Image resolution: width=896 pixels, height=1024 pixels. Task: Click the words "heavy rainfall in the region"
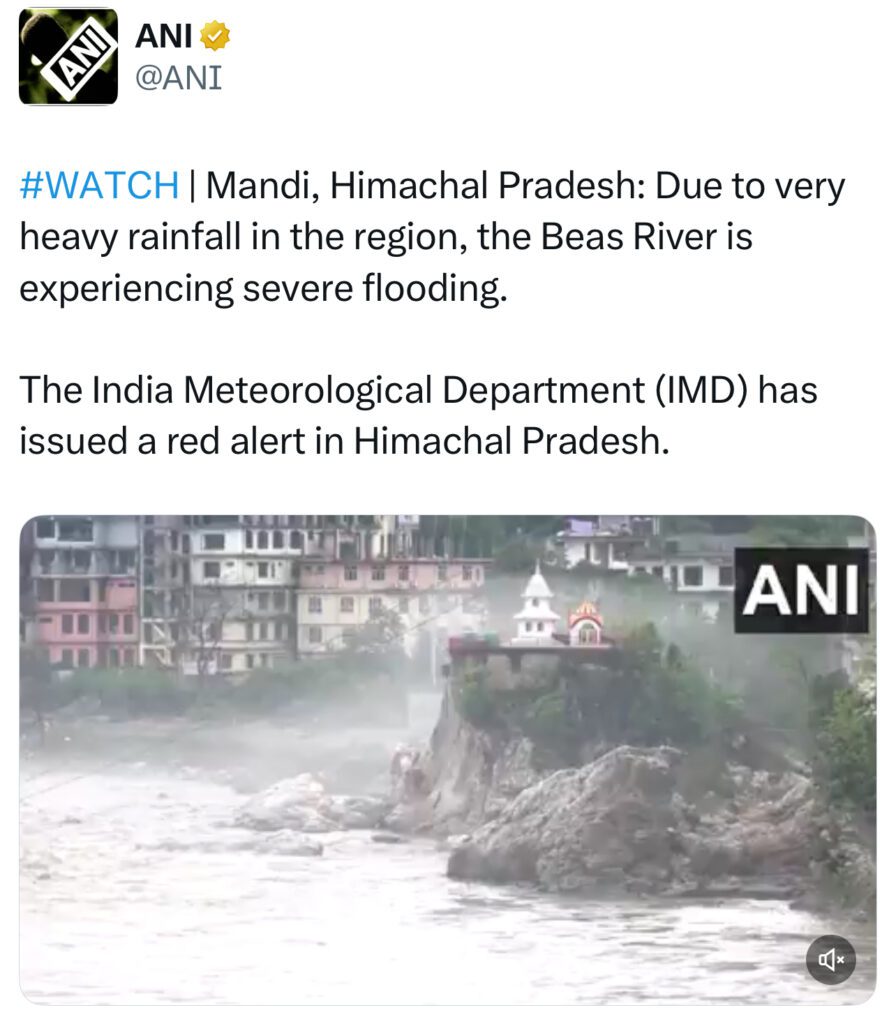pos(244,237)
